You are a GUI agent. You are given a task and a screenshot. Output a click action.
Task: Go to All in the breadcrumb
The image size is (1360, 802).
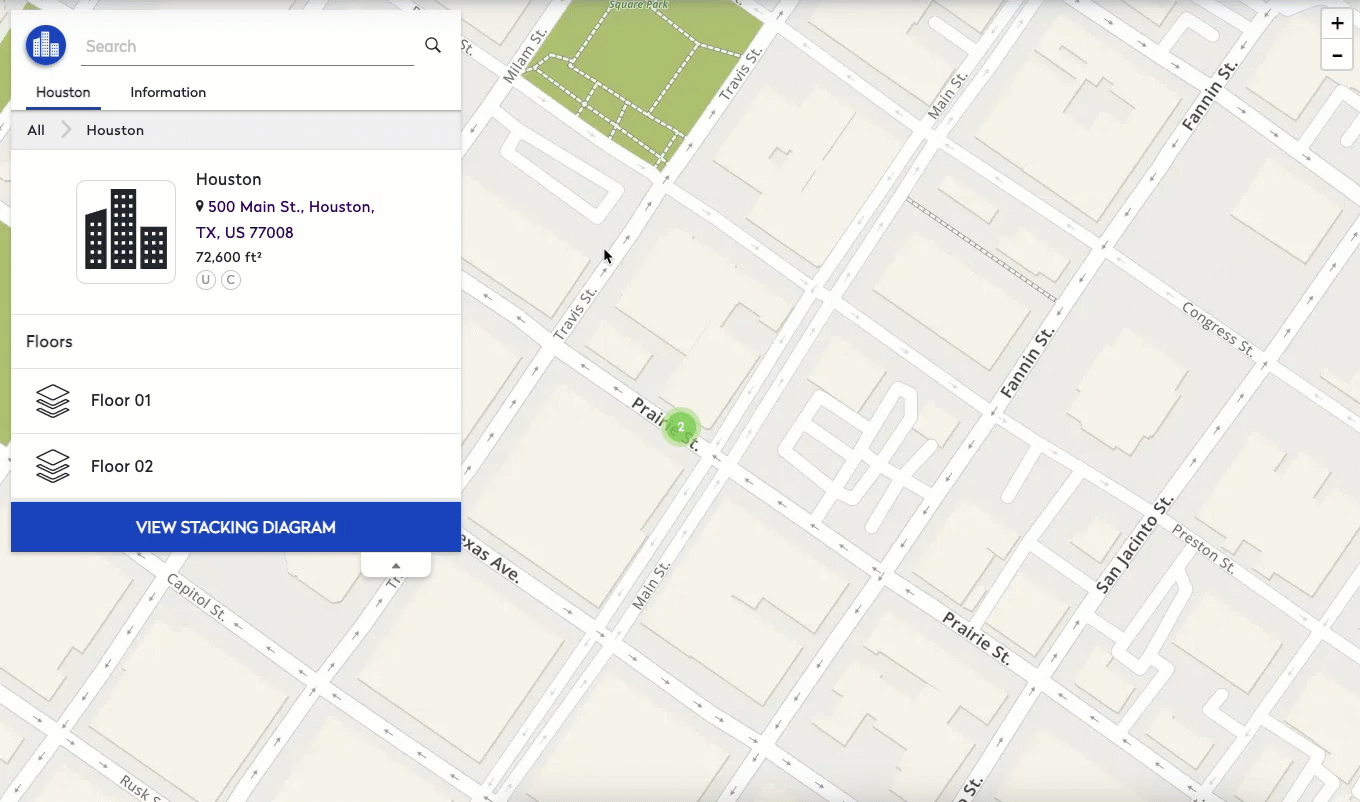tap(36, 130)
